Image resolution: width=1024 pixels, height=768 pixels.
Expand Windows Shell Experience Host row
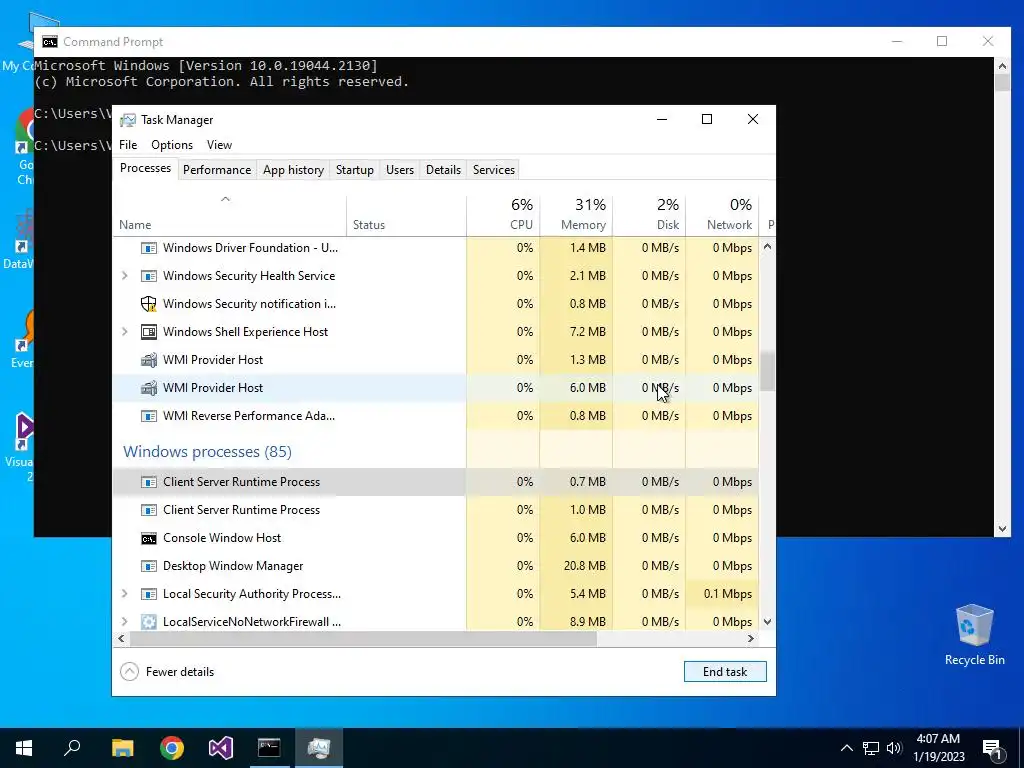[x=125, y=332]
